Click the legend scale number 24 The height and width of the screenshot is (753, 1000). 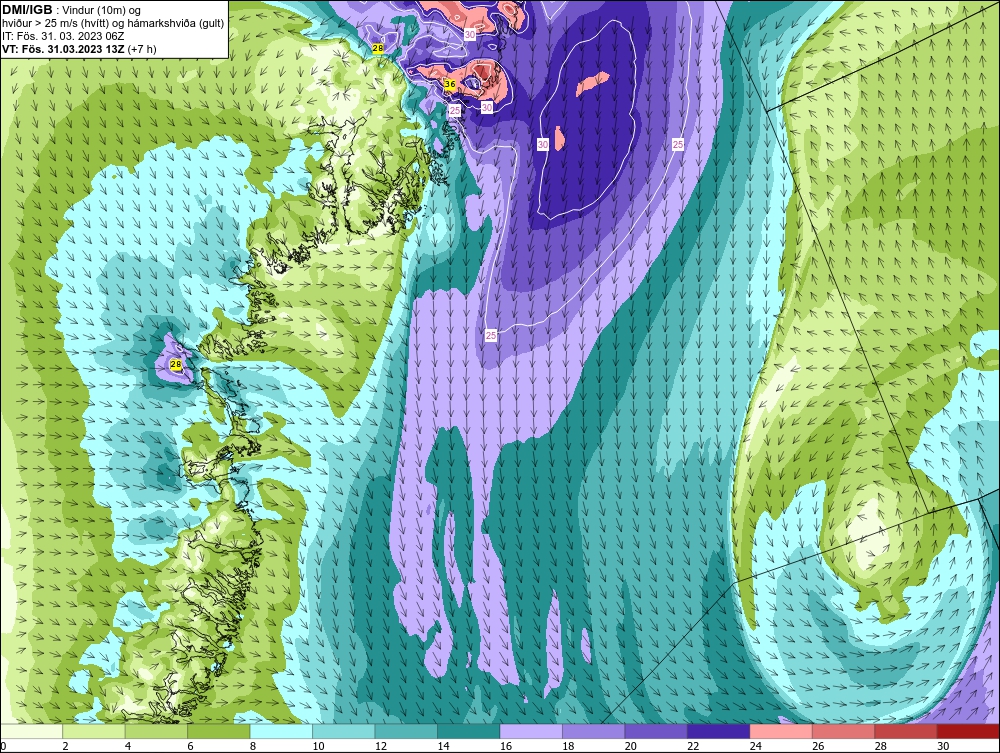[x=756, y=746]
